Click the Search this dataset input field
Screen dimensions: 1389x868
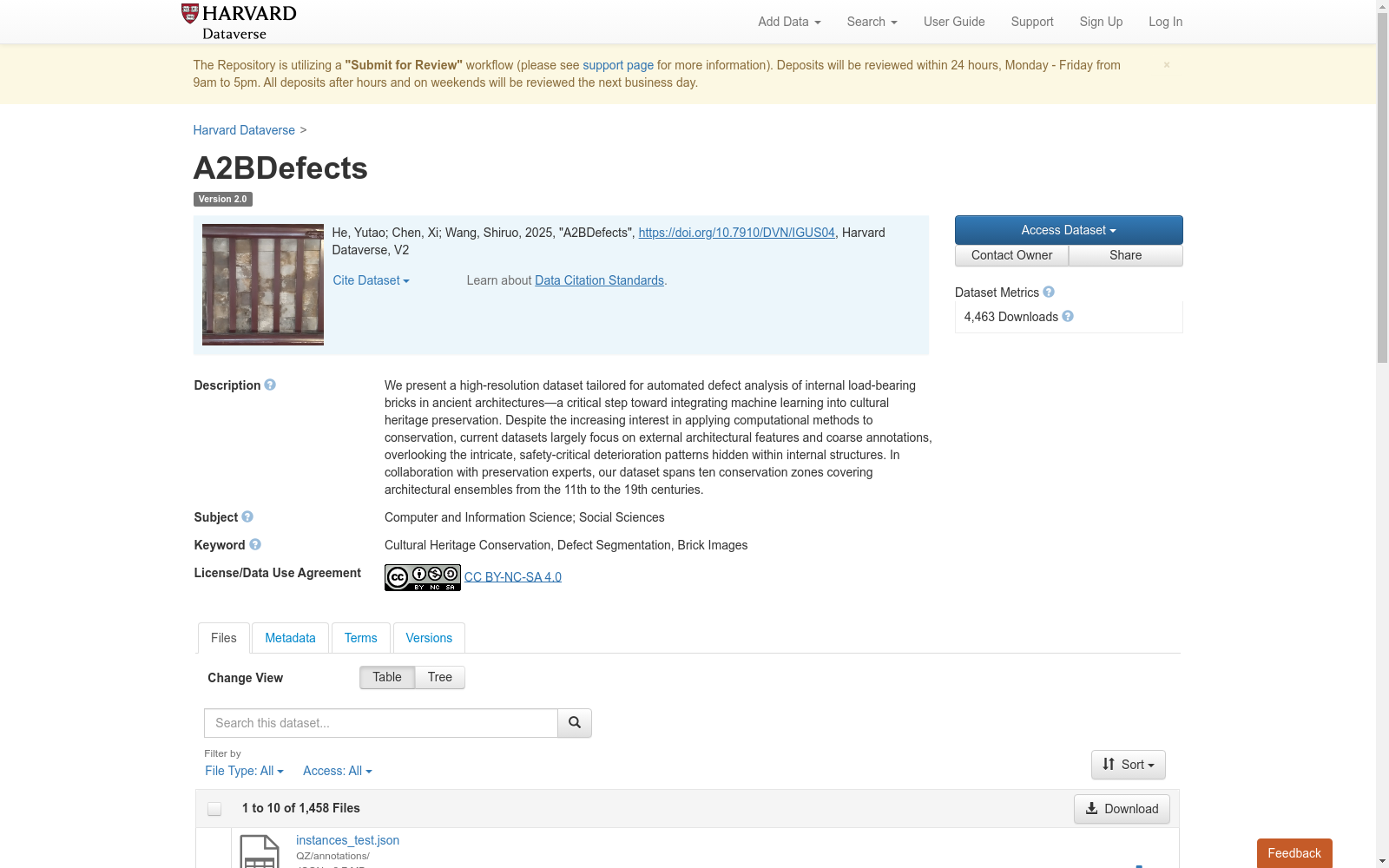[381, 723]
